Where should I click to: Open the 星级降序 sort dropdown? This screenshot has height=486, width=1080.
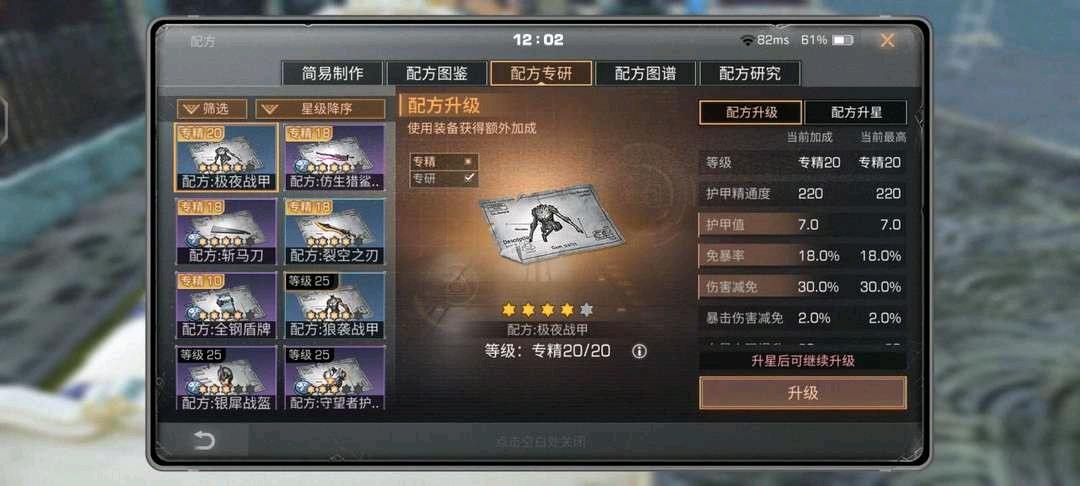click(320, 109)
